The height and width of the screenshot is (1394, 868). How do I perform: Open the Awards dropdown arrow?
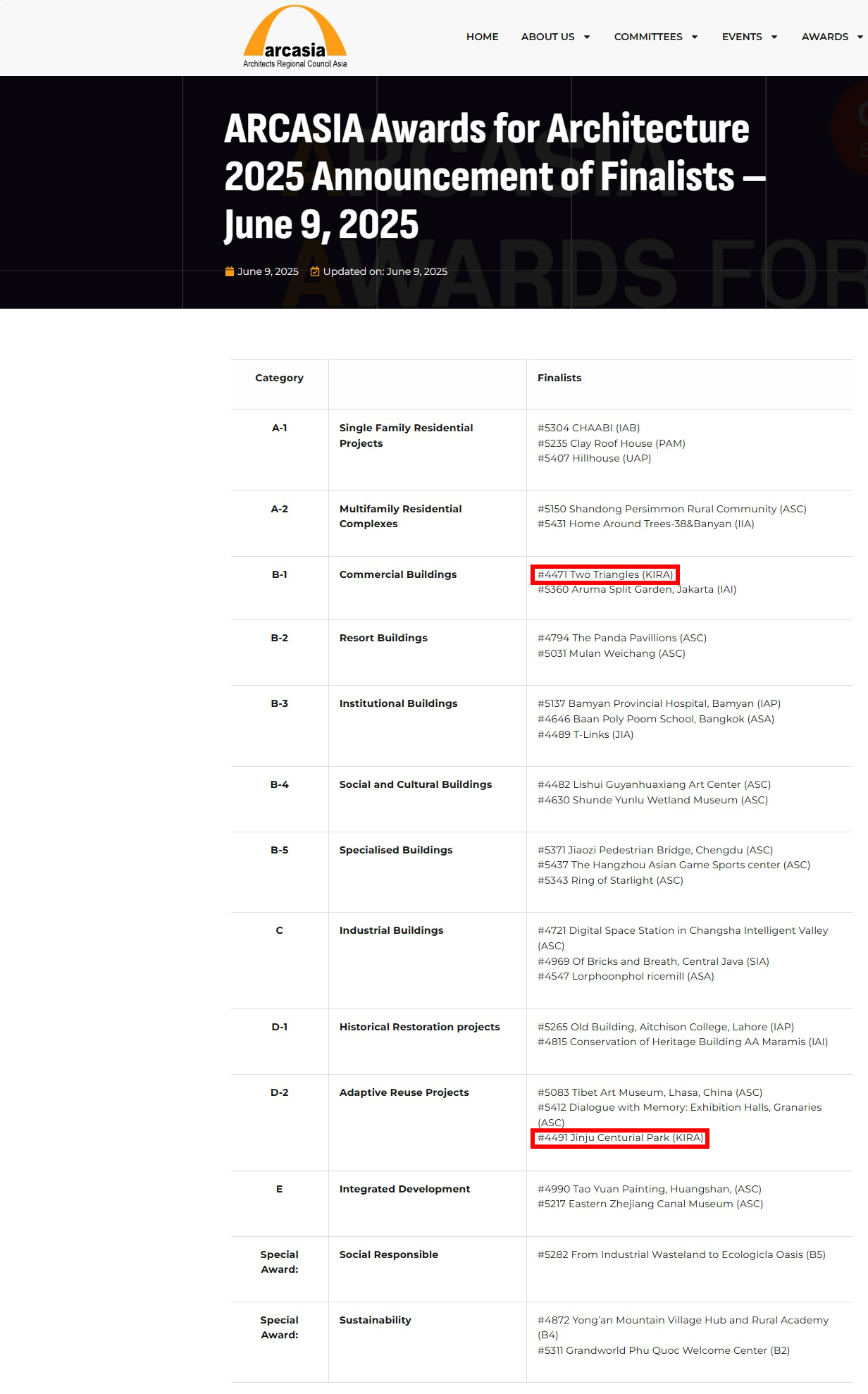(860, 37)
